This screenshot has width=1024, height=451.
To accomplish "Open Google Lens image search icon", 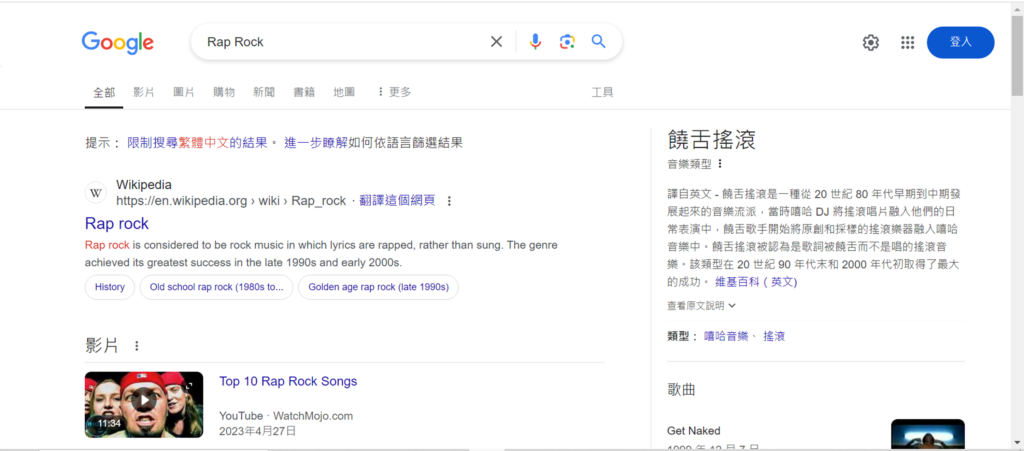I will [567, 42].
